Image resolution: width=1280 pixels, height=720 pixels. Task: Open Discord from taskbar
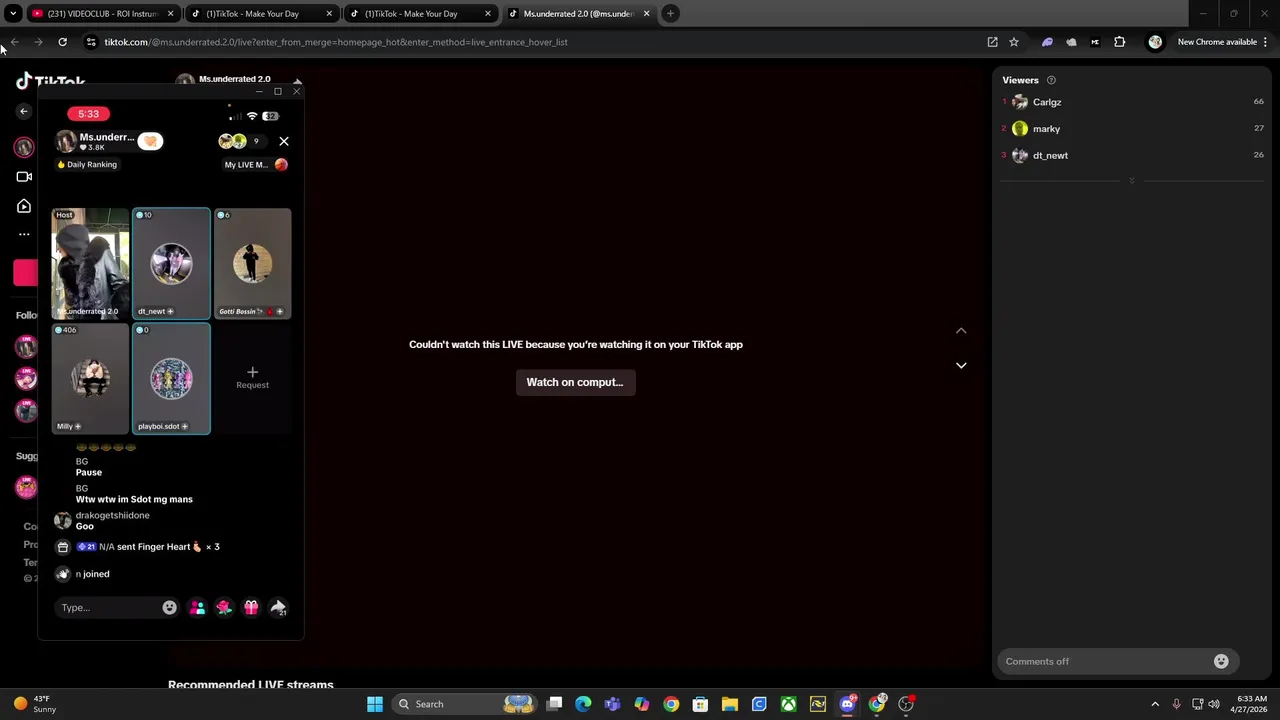click(848, 704)
